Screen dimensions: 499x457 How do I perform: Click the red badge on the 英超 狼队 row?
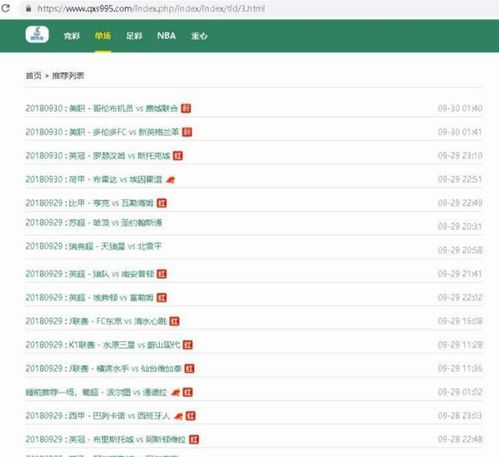[x=162, y=274]
